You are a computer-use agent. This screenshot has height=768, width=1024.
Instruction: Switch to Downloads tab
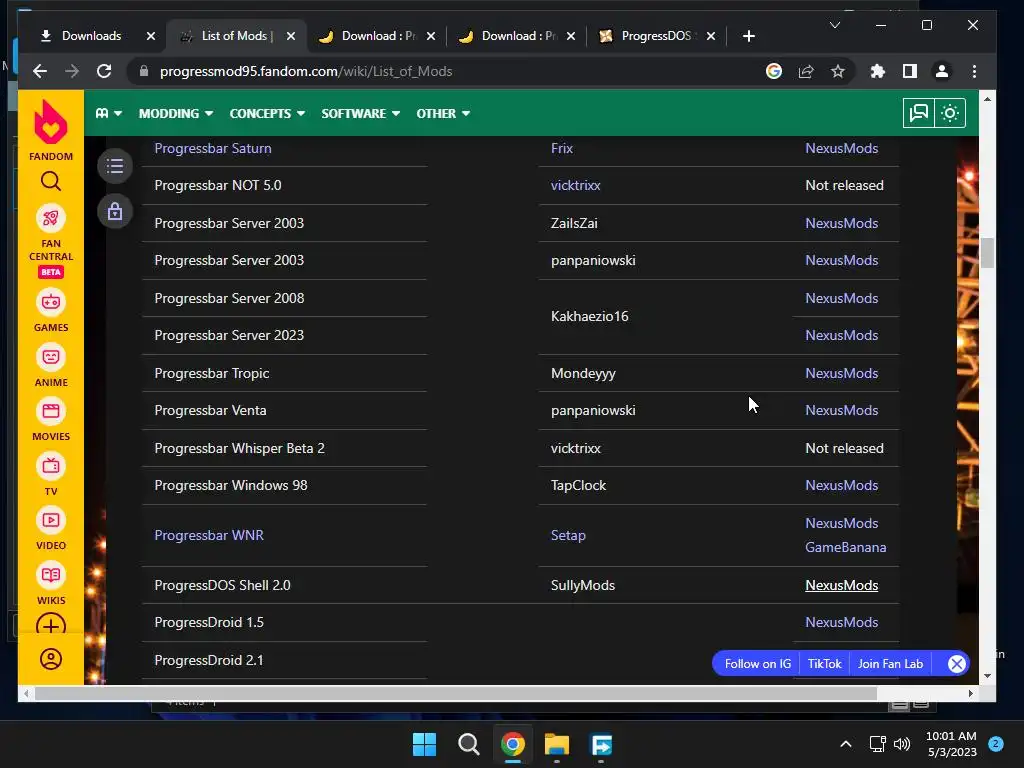(x=90, y=36)
